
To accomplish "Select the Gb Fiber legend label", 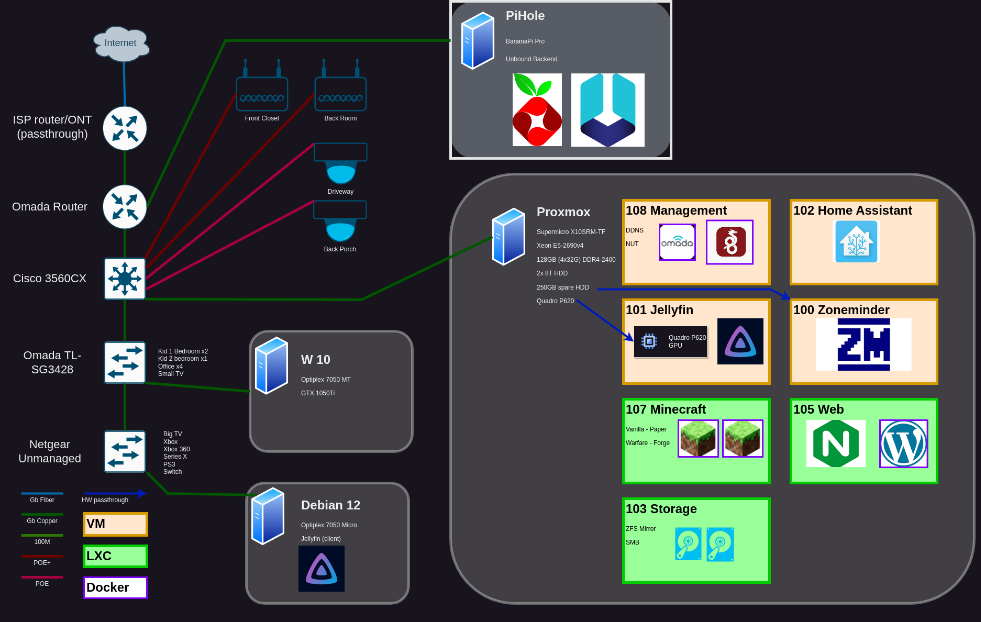I will pyautogui.click(x=42, y=500).
